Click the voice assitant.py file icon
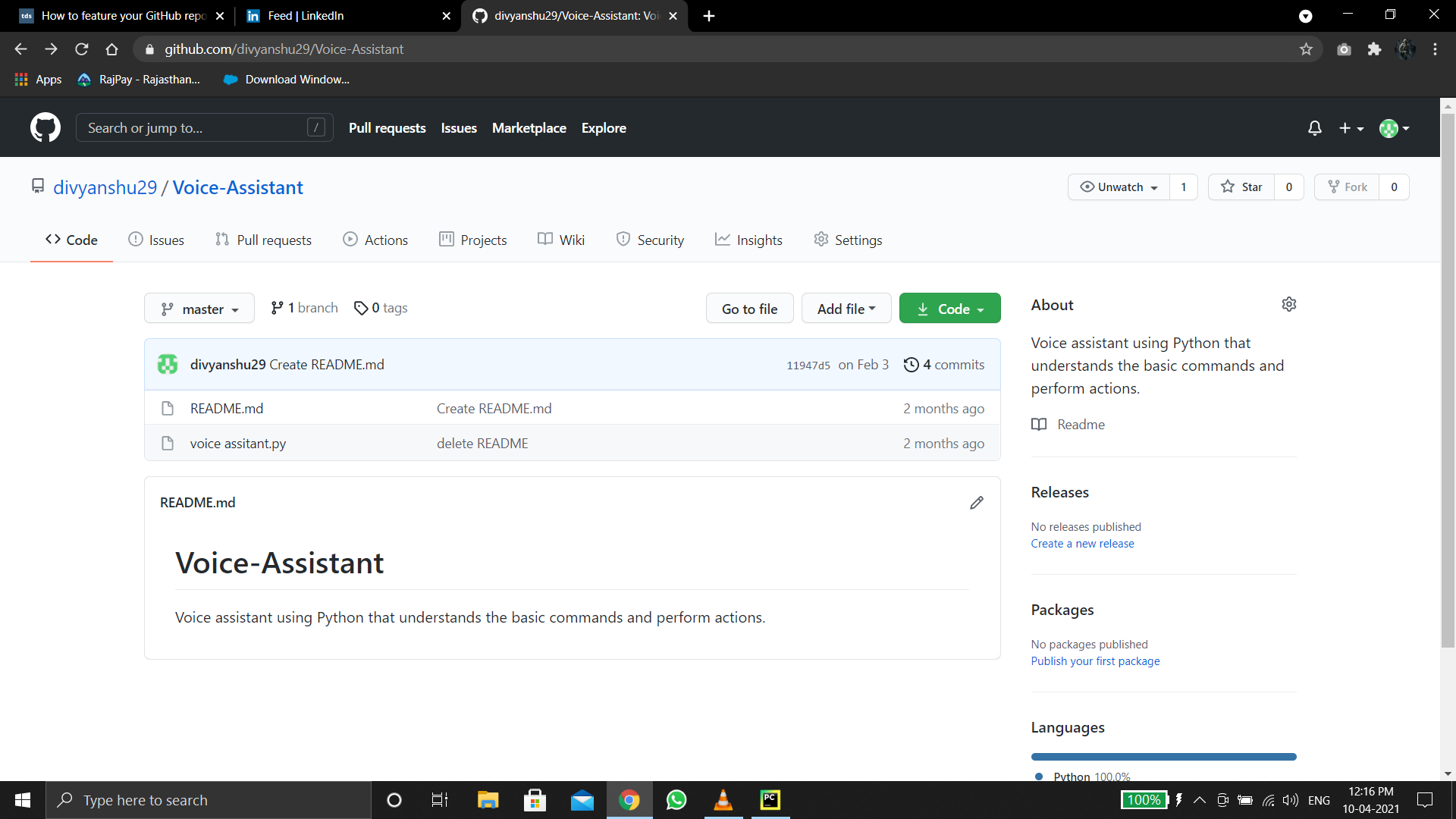Image resolution: width=1456 pixels, height=819 pixels. coord(168,443)
